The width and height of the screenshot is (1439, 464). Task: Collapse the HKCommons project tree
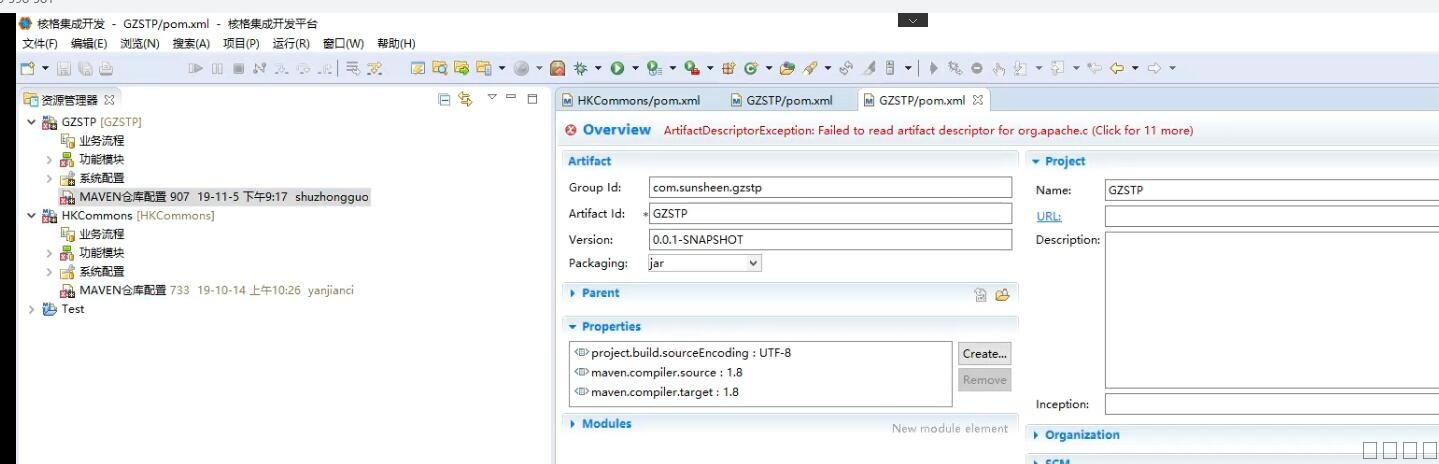click(32, 216)
